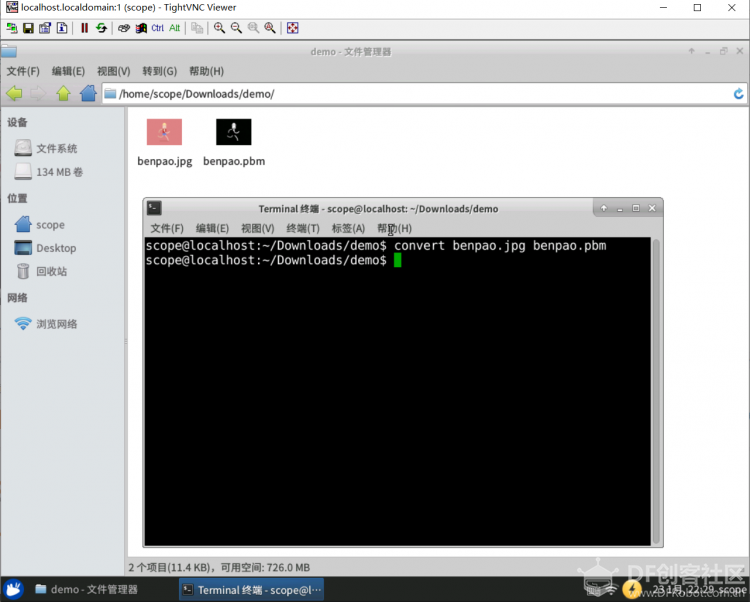This screenshot has height=602, width=750.
Task: Show connection info icon
Action: [x=62, y=28]
